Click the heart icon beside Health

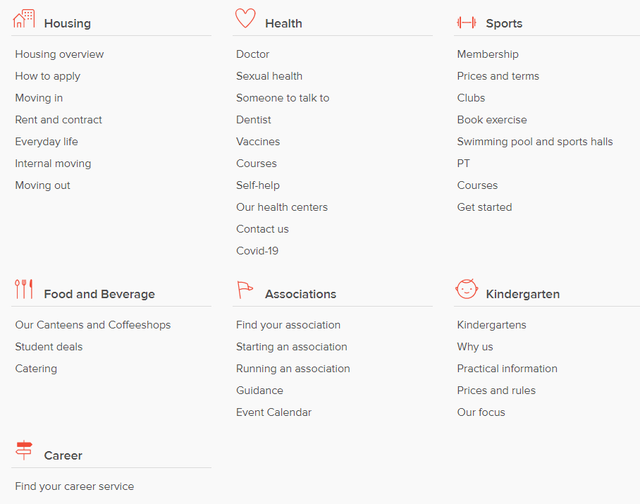click(x=245, y=18)
